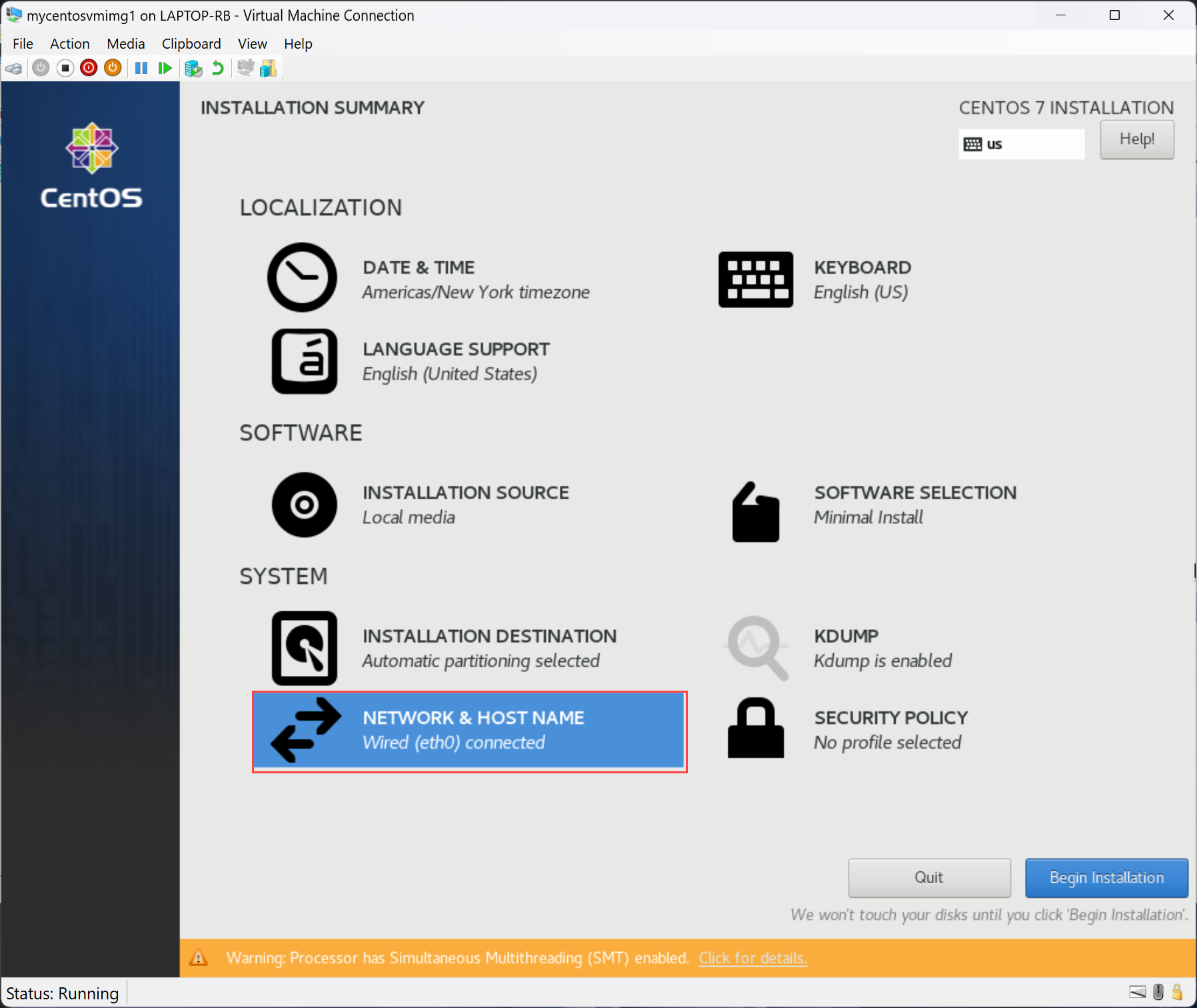Click the 'CENTOS 7 INSTALLATION' title text
Image resolution: width=1197 pixels, height=1008 pixels.
(x=1066, y=107)
